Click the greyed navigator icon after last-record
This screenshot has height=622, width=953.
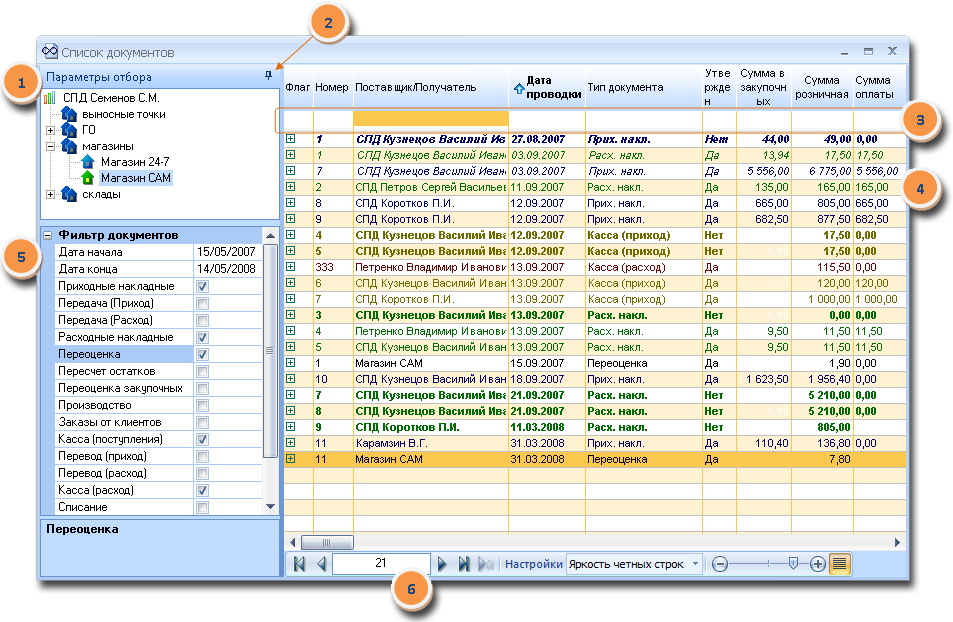click(x=485, y=564)
